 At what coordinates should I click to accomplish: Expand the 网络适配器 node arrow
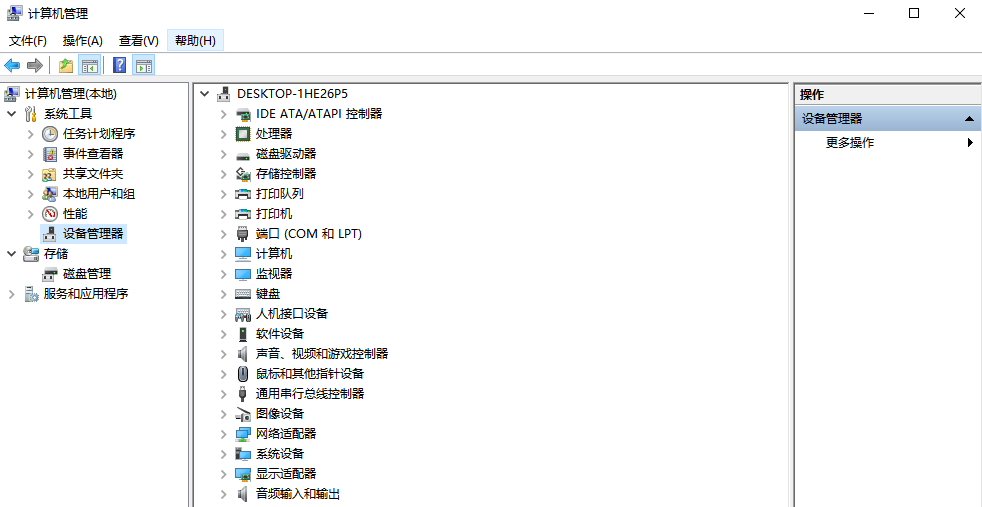(224, 434)
